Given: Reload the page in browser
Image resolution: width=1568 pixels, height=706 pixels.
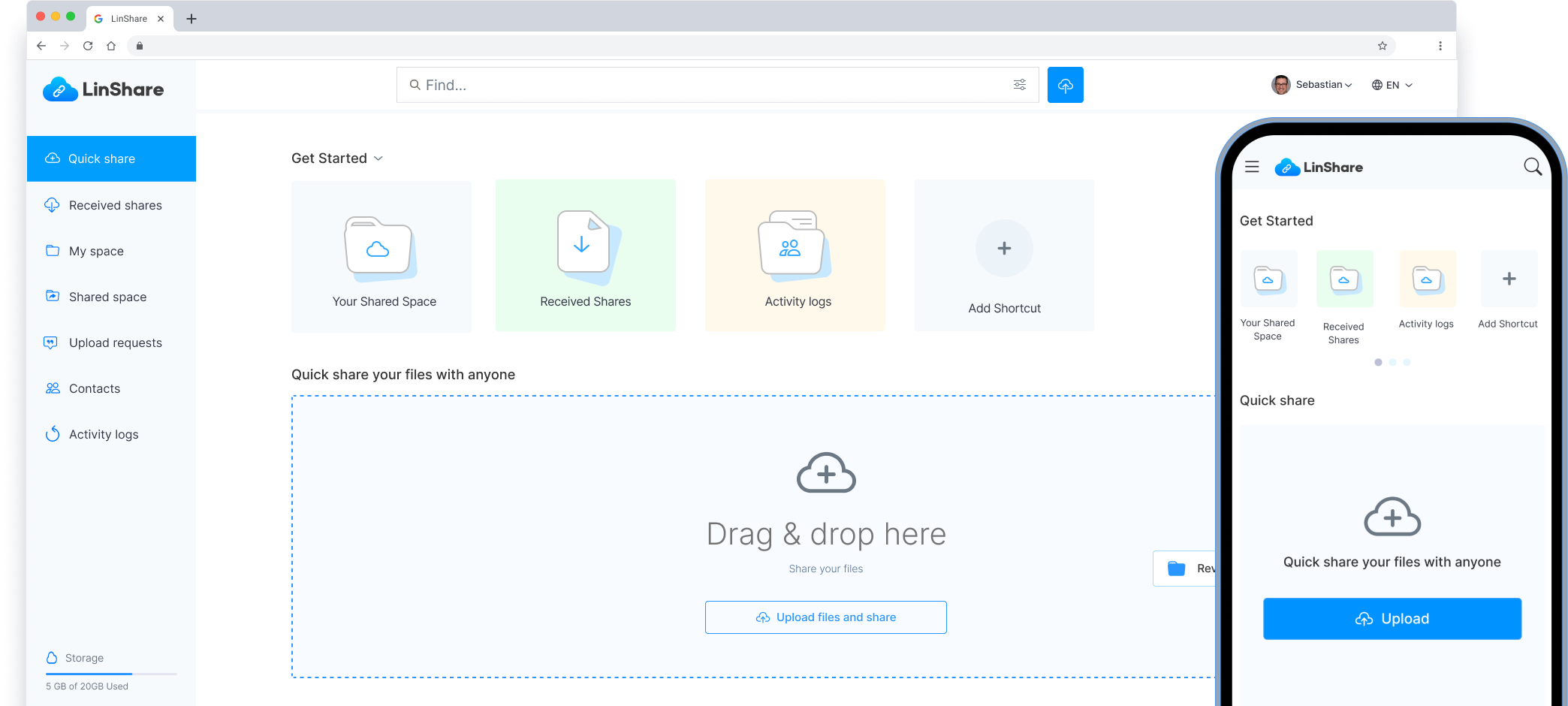Looking at the screenshot, I should pos(88,46).
